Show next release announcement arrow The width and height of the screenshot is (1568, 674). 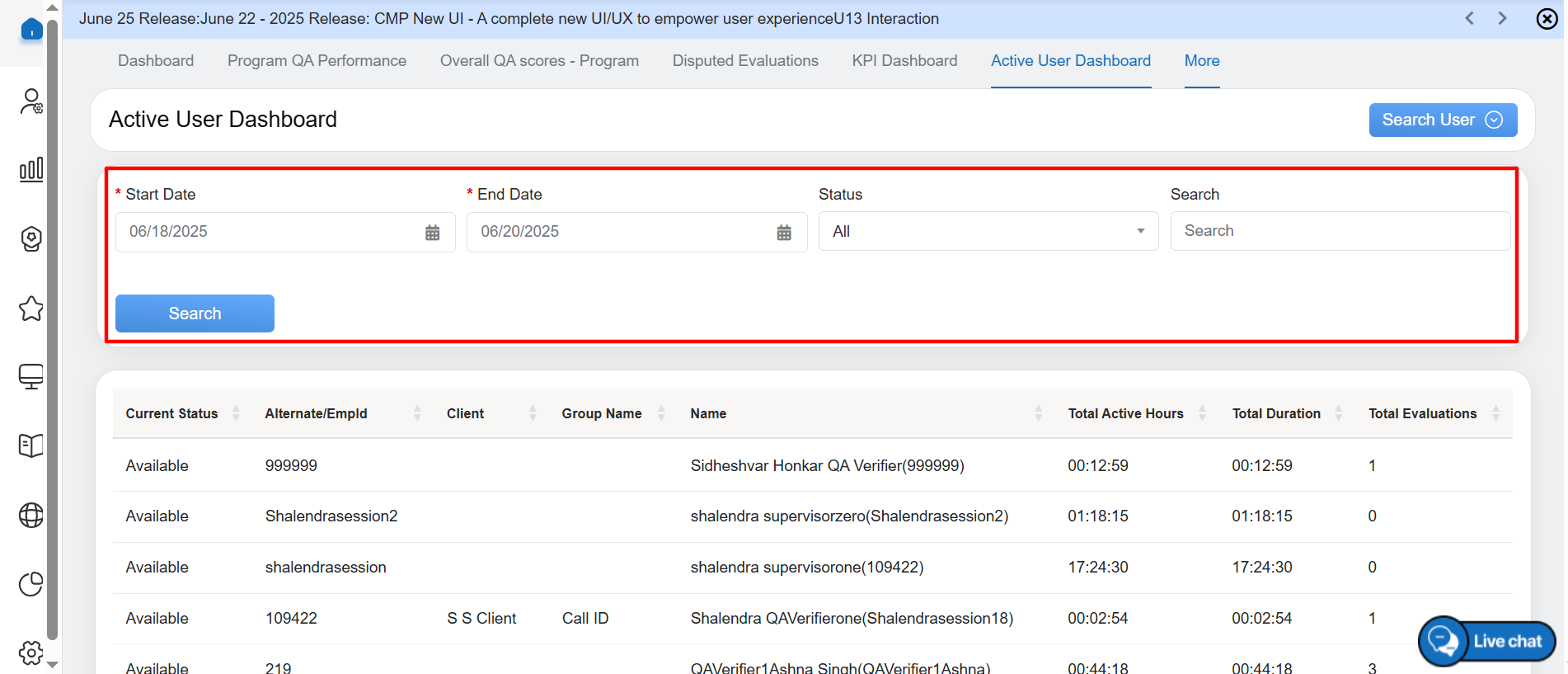1502,18
